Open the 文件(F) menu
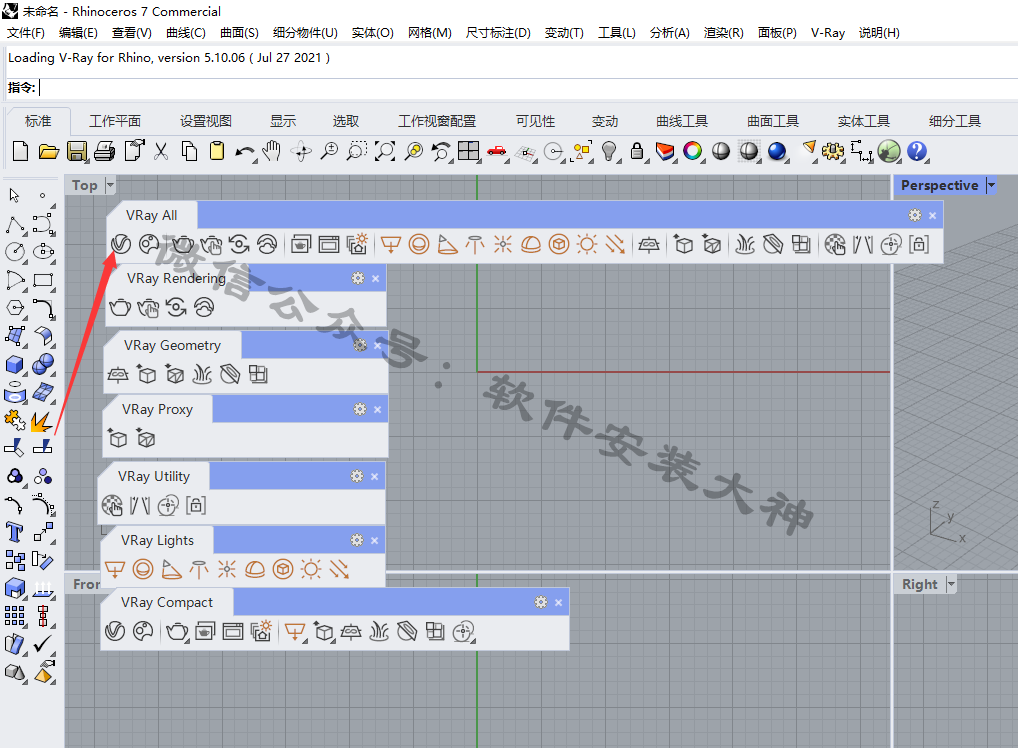Screen dimensions: 1018x748 pyautogui.click(x=26, y=32)
